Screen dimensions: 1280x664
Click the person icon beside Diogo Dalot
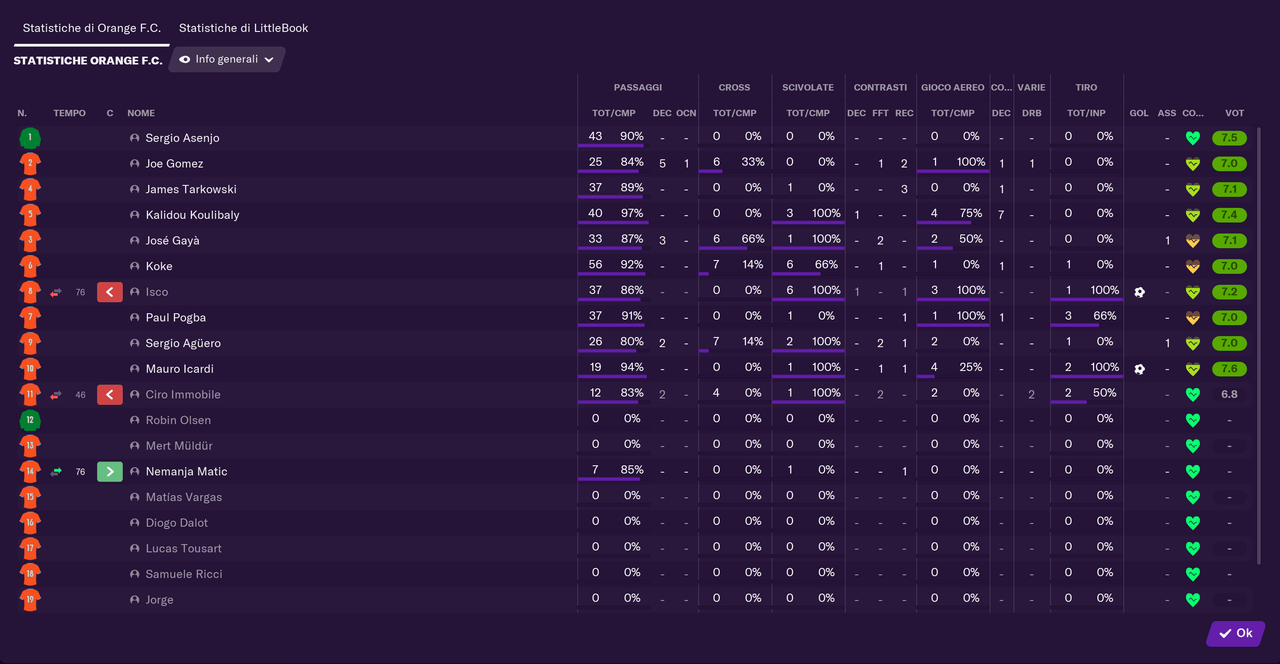pos(135,523)
